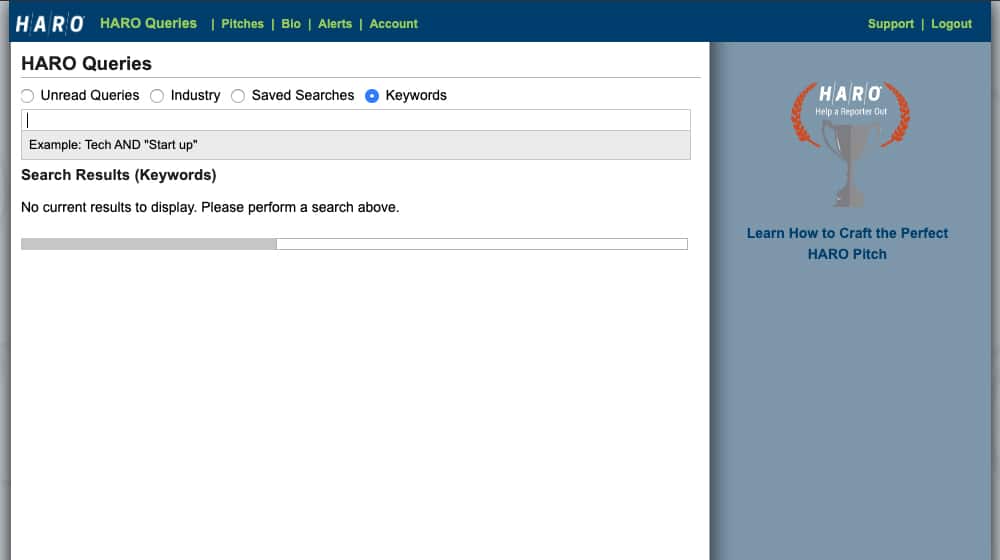This screenshot has width=1000, height=560.
Task: Open the Bio section
Action: 291,24
